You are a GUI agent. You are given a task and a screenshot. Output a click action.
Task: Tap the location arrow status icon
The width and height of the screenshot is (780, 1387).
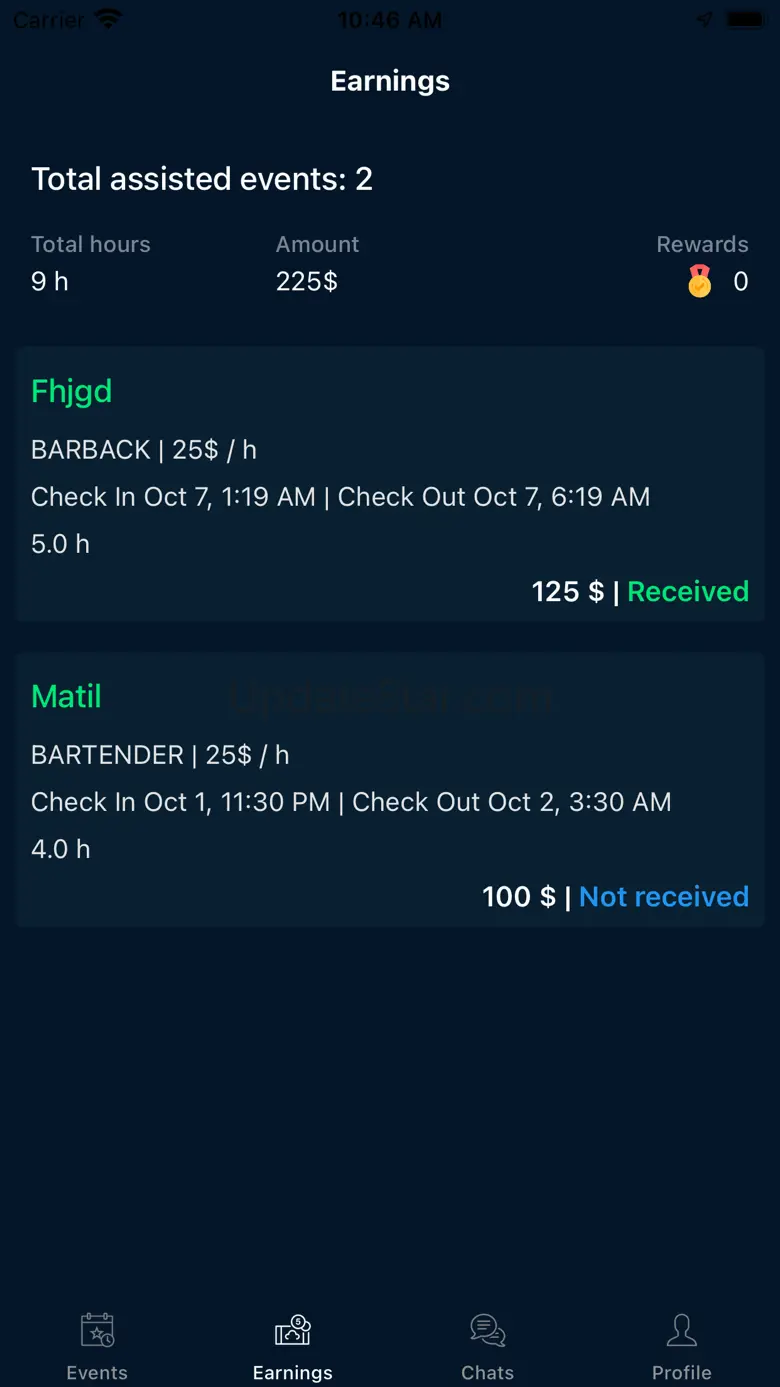[705, 19]
